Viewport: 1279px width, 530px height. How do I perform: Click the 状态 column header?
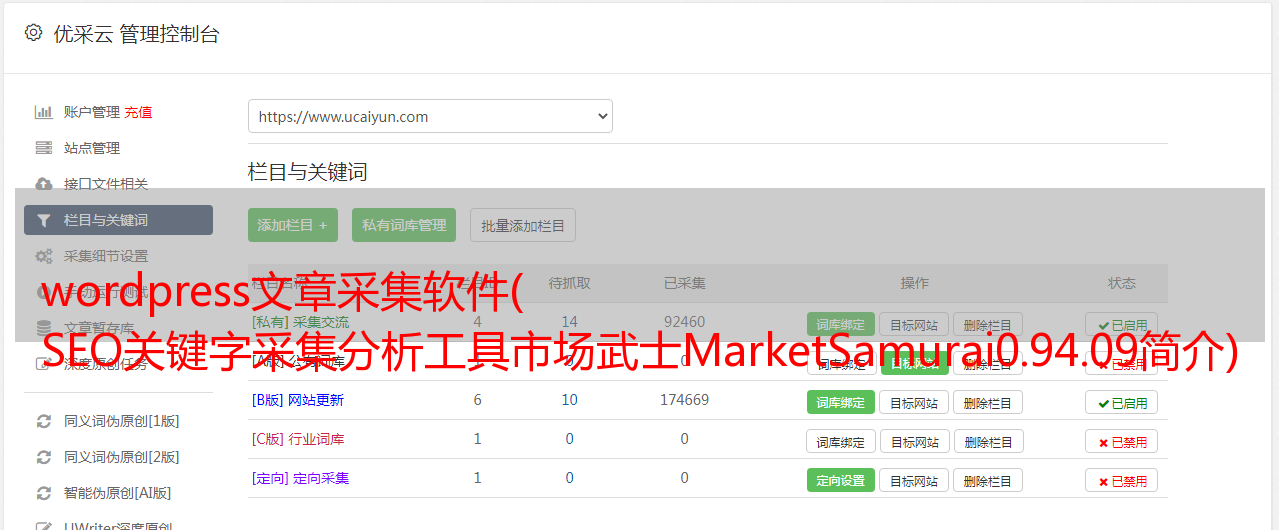point(1122,283)
